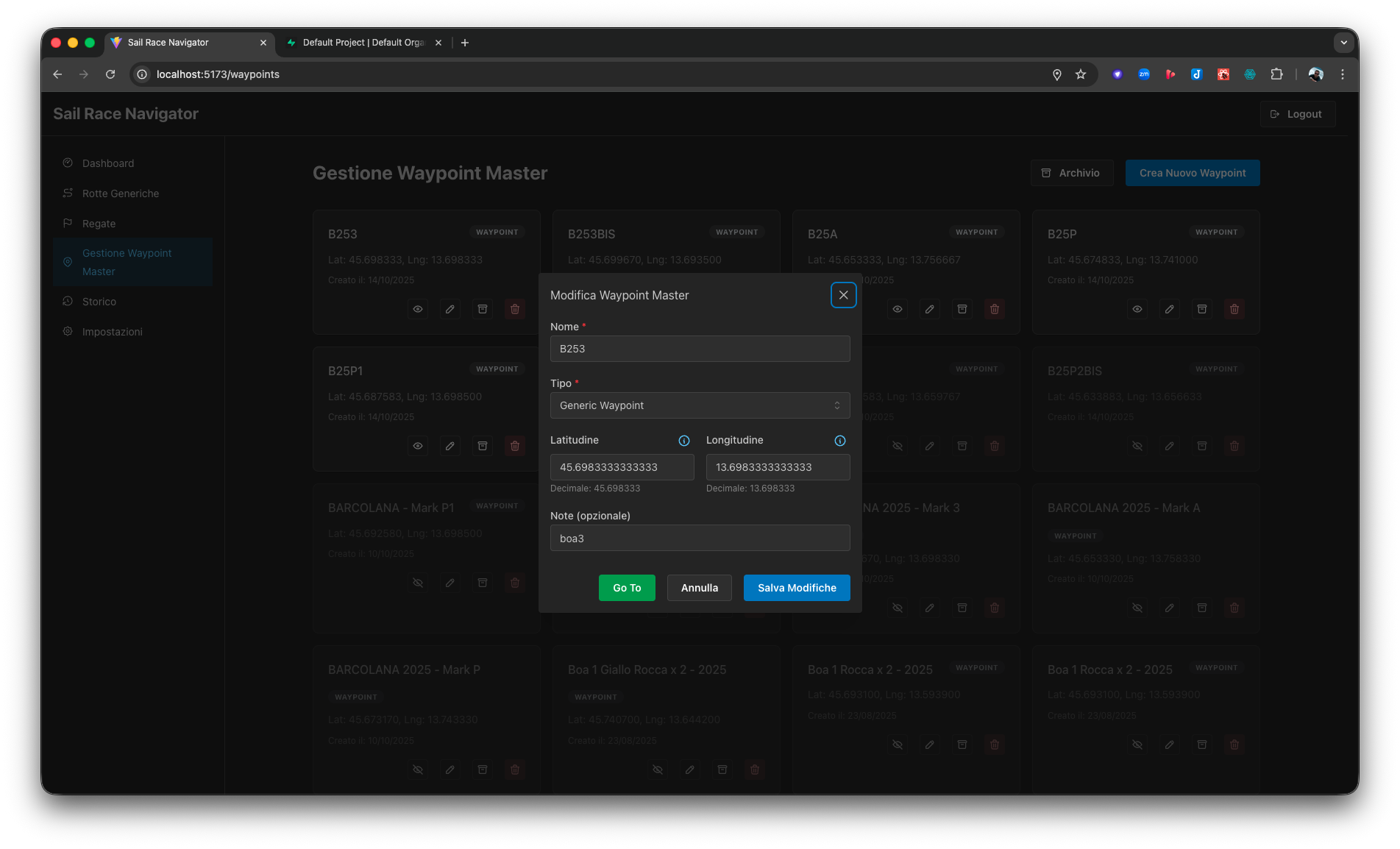Toggle visibility eye on B25P1 card

[x=418, y=446]
